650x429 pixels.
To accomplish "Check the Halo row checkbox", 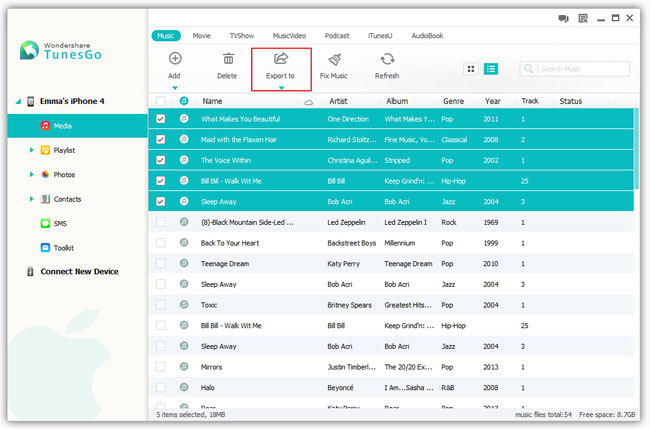I will click(160, 388).
